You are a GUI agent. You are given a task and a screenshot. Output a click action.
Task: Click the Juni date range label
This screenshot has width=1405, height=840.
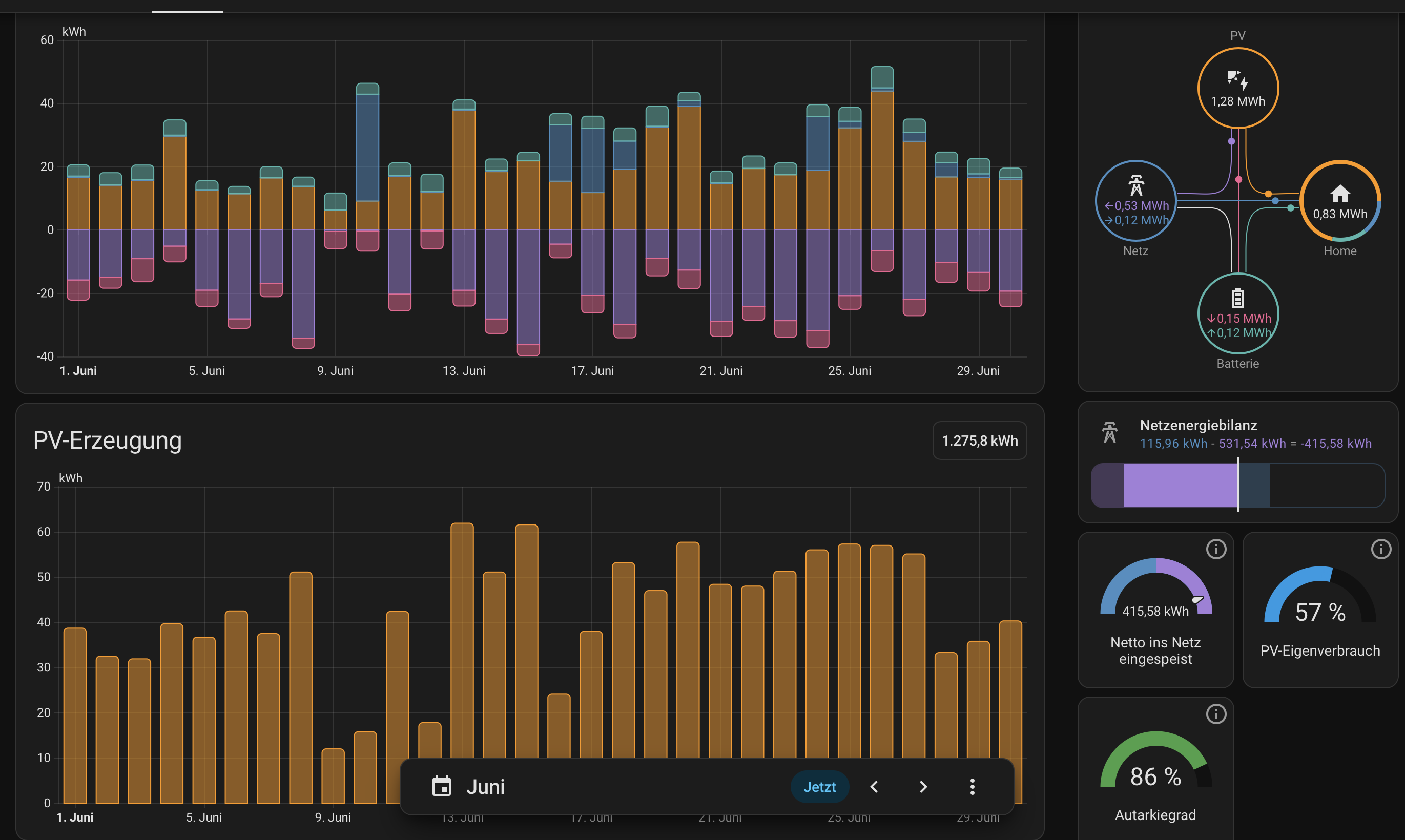click(x=485, y=787)
